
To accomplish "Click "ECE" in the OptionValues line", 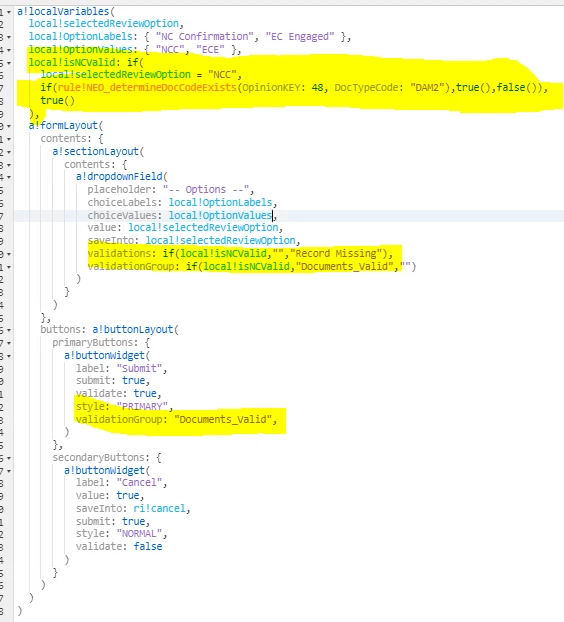I will (210, 50).
